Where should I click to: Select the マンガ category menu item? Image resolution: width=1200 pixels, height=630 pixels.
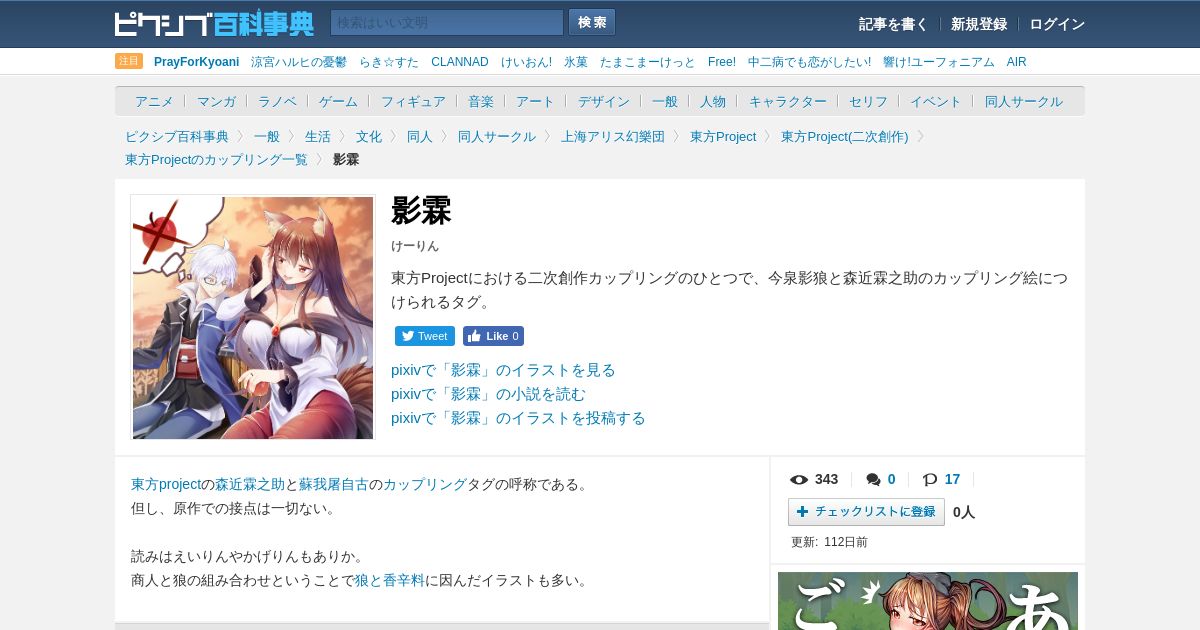216,102
